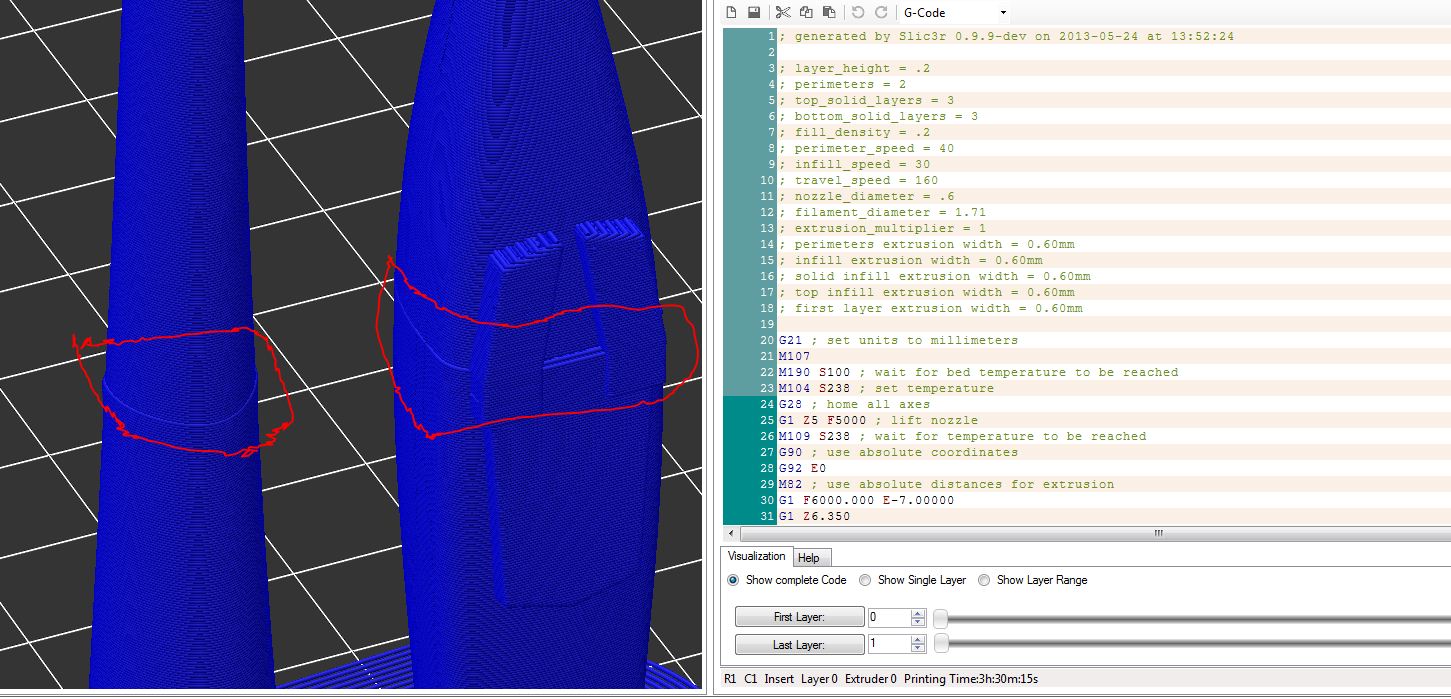1451x699 pixels.
Task: Click the Undo arrow icon
Action: 858,12
